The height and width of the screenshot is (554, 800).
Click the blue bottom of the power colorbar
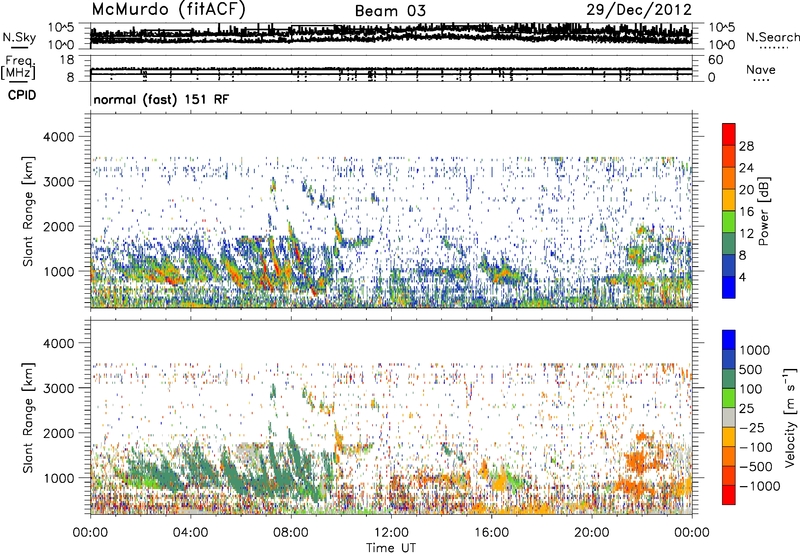pos(729,287)
